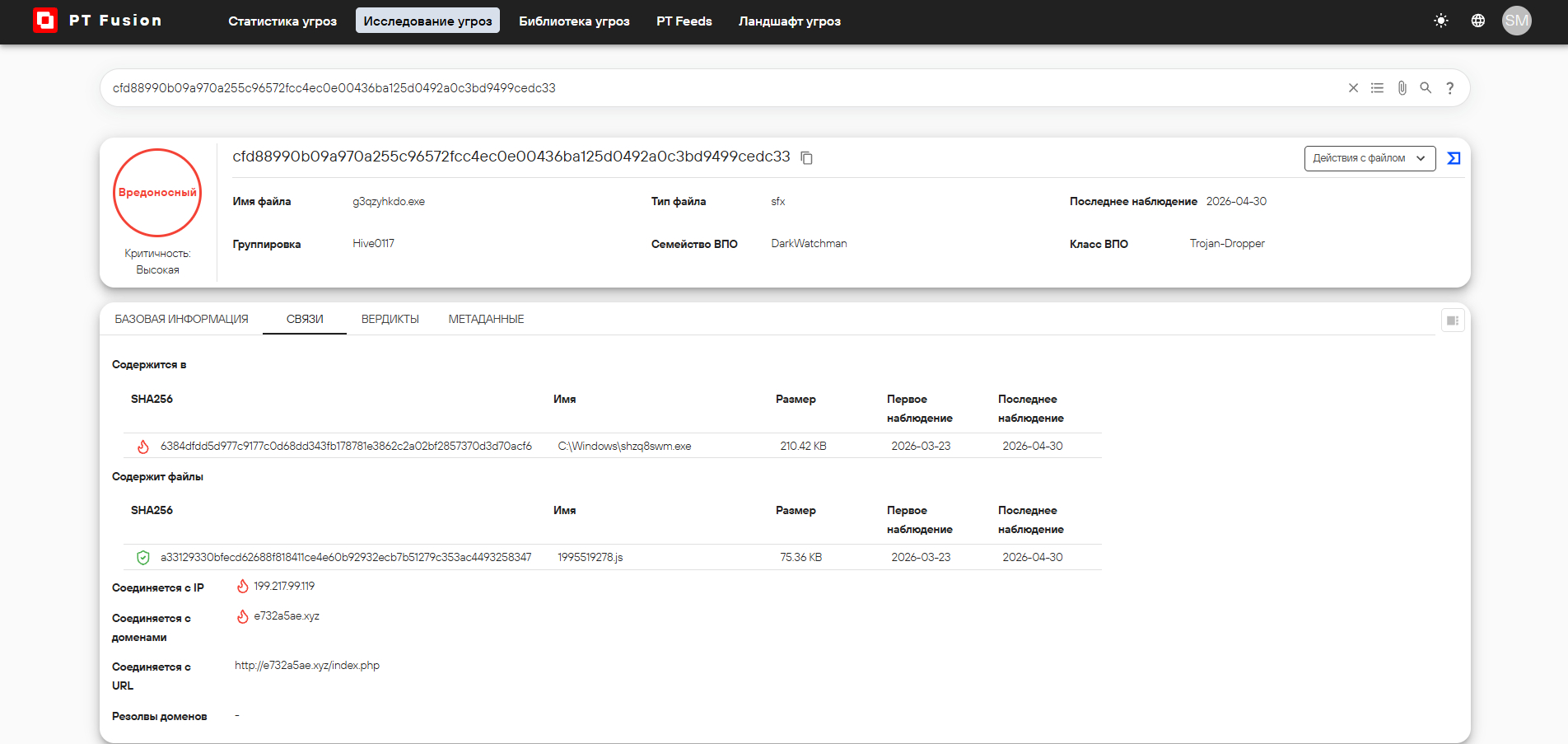Clear the search field with X icon

1353,88
